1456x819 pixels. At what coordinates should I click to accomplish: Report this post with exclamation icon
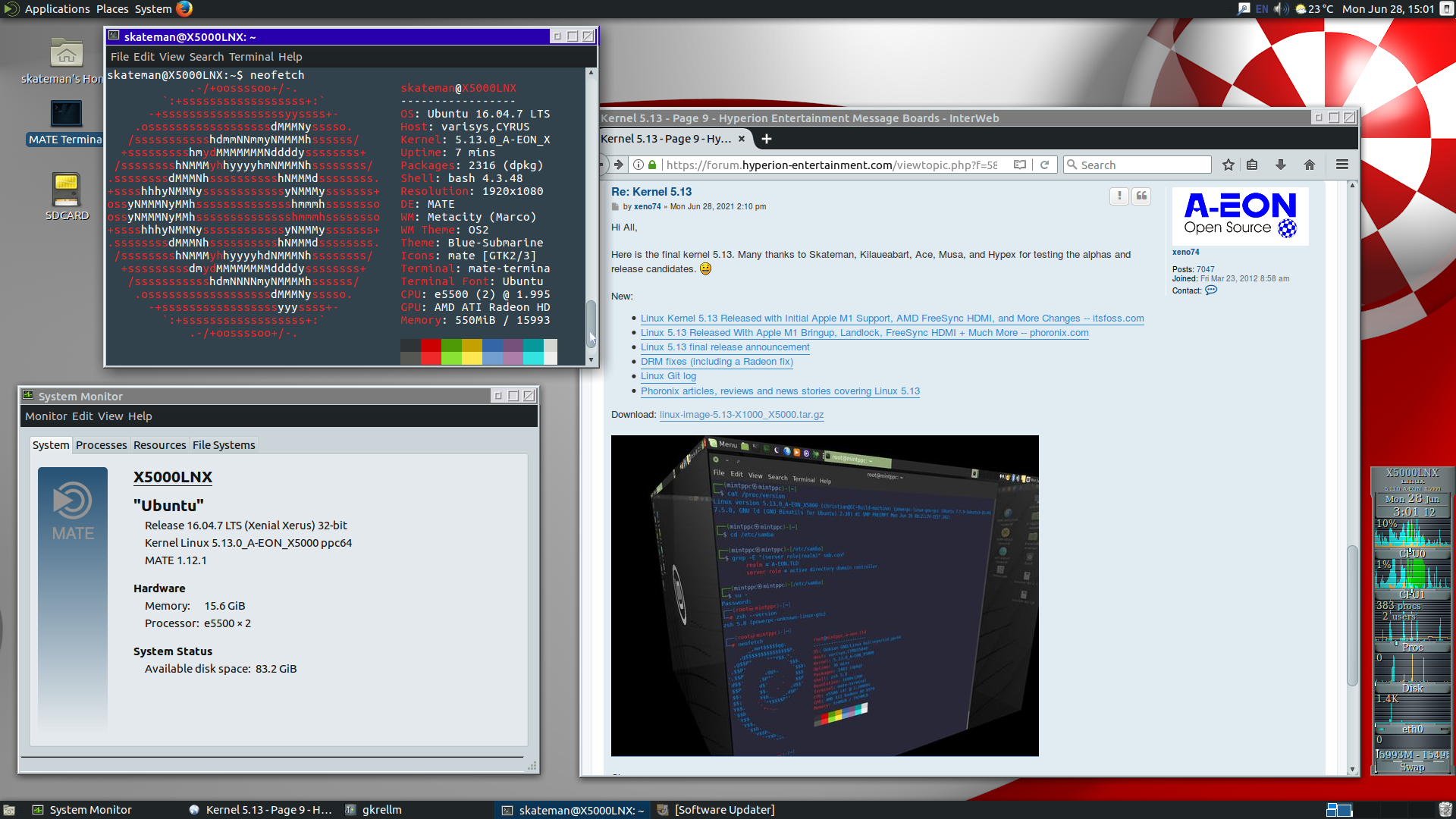[x=1119, y=196]
